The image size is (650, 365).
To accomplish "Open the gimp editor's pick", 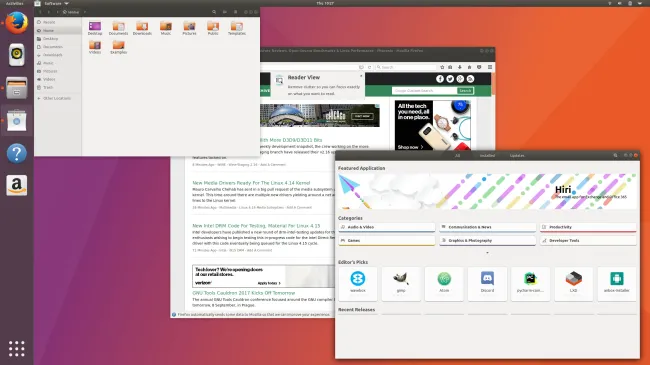I will click(401, 284).
